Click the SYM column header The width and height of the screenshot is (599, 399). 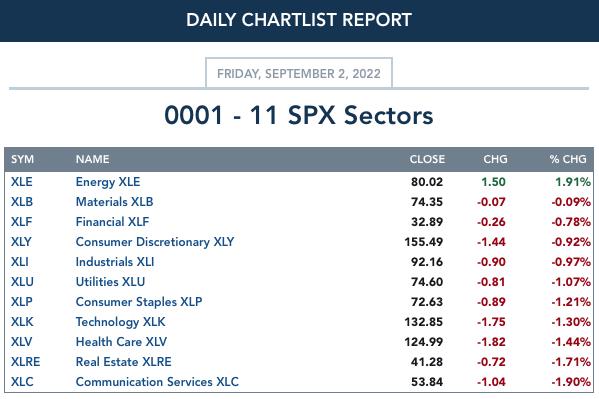click(22, 159)
